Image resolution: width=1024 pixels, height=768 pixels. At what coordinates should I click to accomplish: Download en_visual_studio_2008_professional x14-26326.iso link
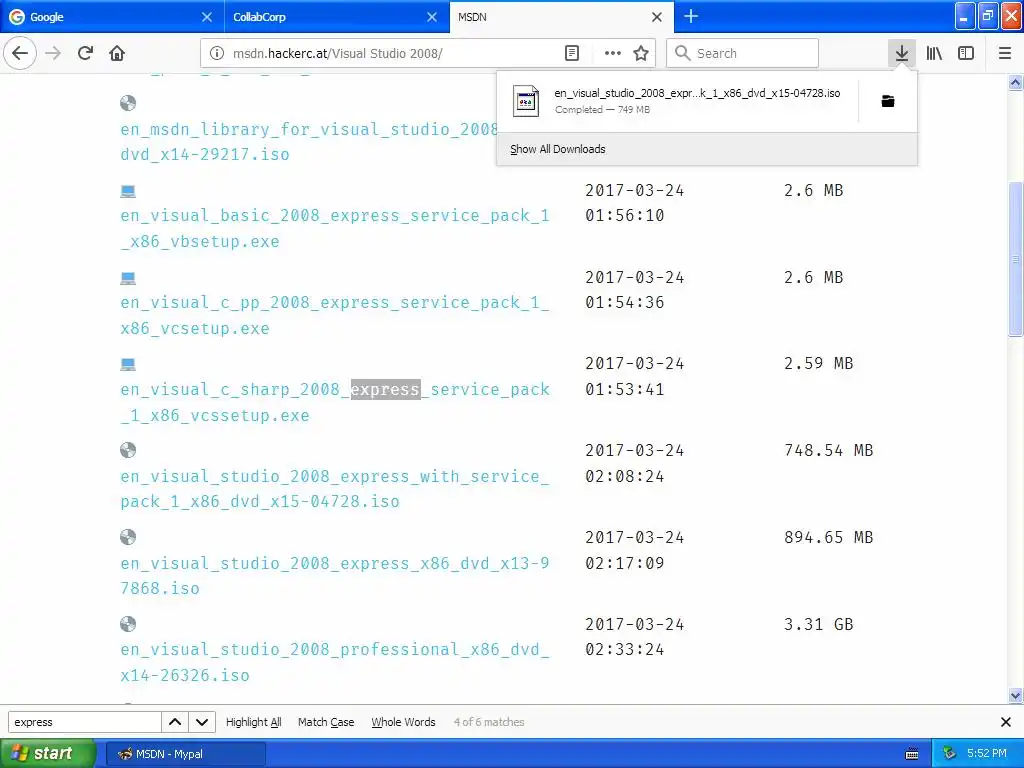[x=334, y=662]
